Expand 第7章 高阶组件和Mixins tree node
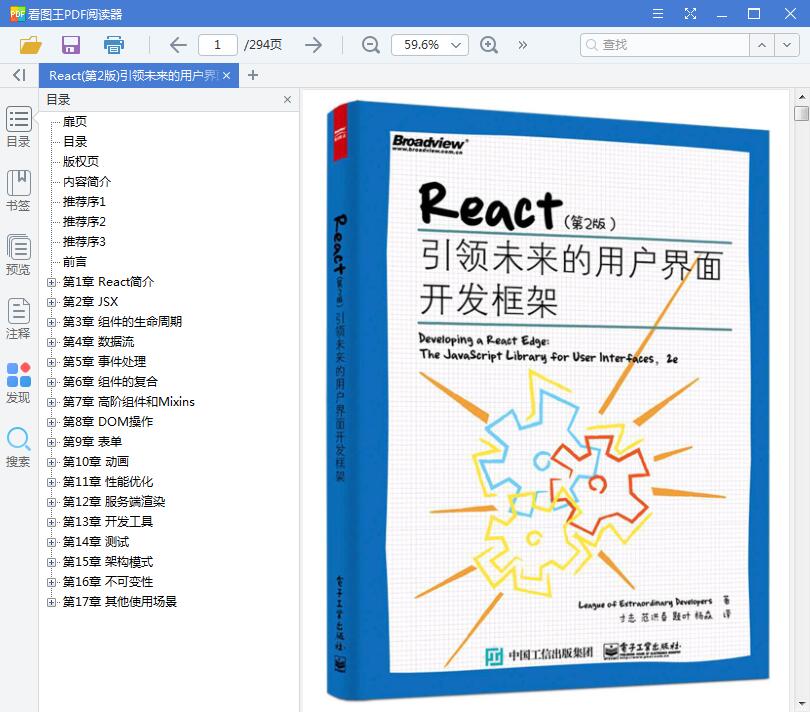This screenshot has width=810, height=712. [x=51, y=403]
